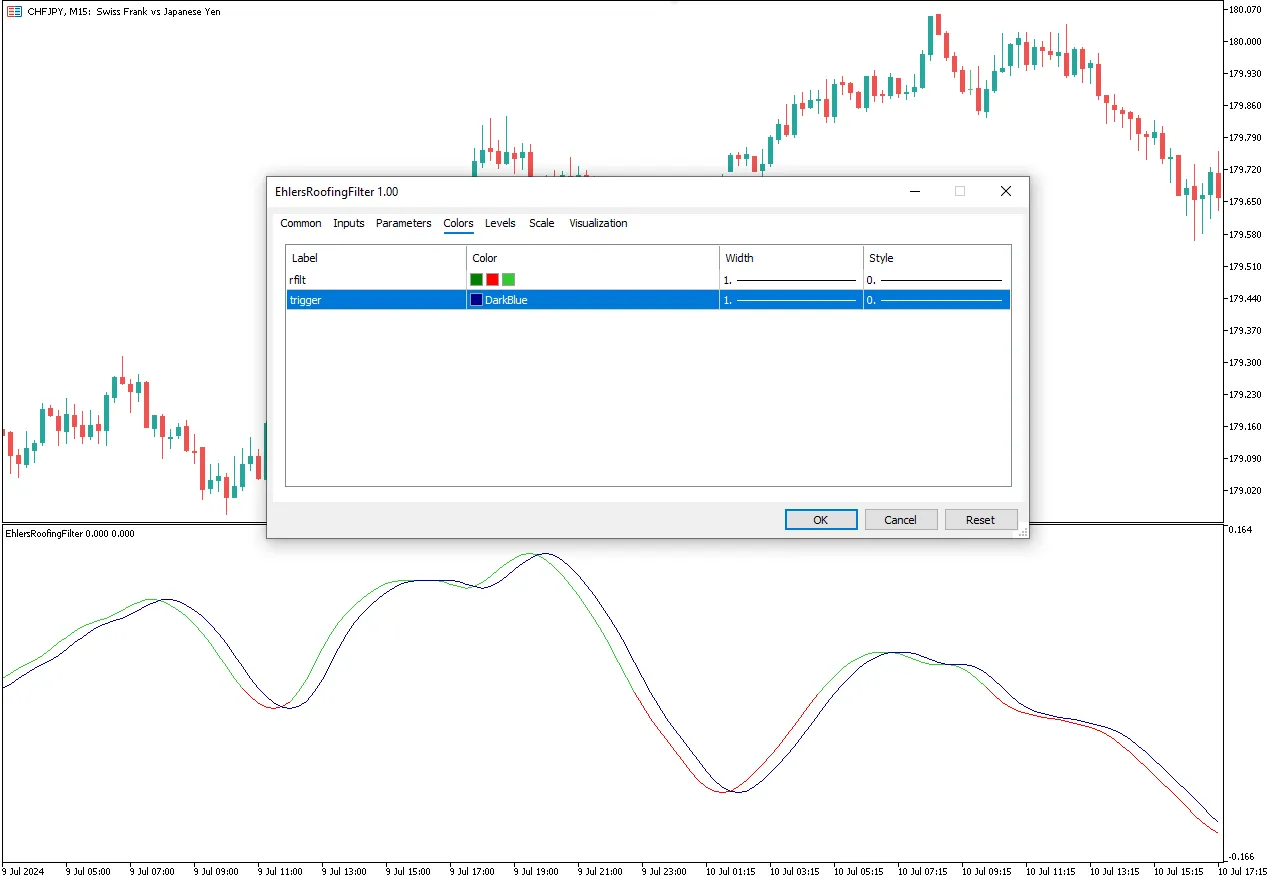Pick the dark green swatch for rfilt
Viewport: 1274px width, 882px height.
pyautogui.click(x=477, y=280)
